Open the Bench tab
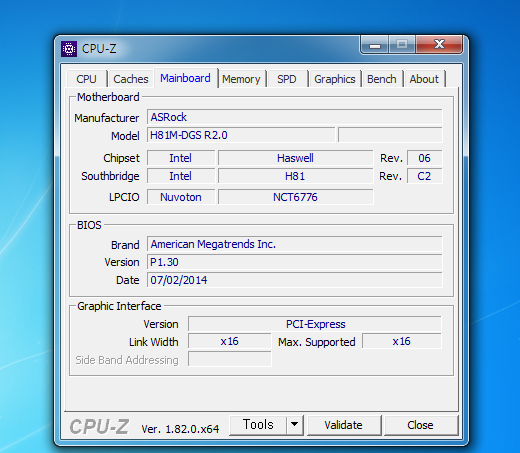This screenshot has height=453, width=520. pos(382,79)
